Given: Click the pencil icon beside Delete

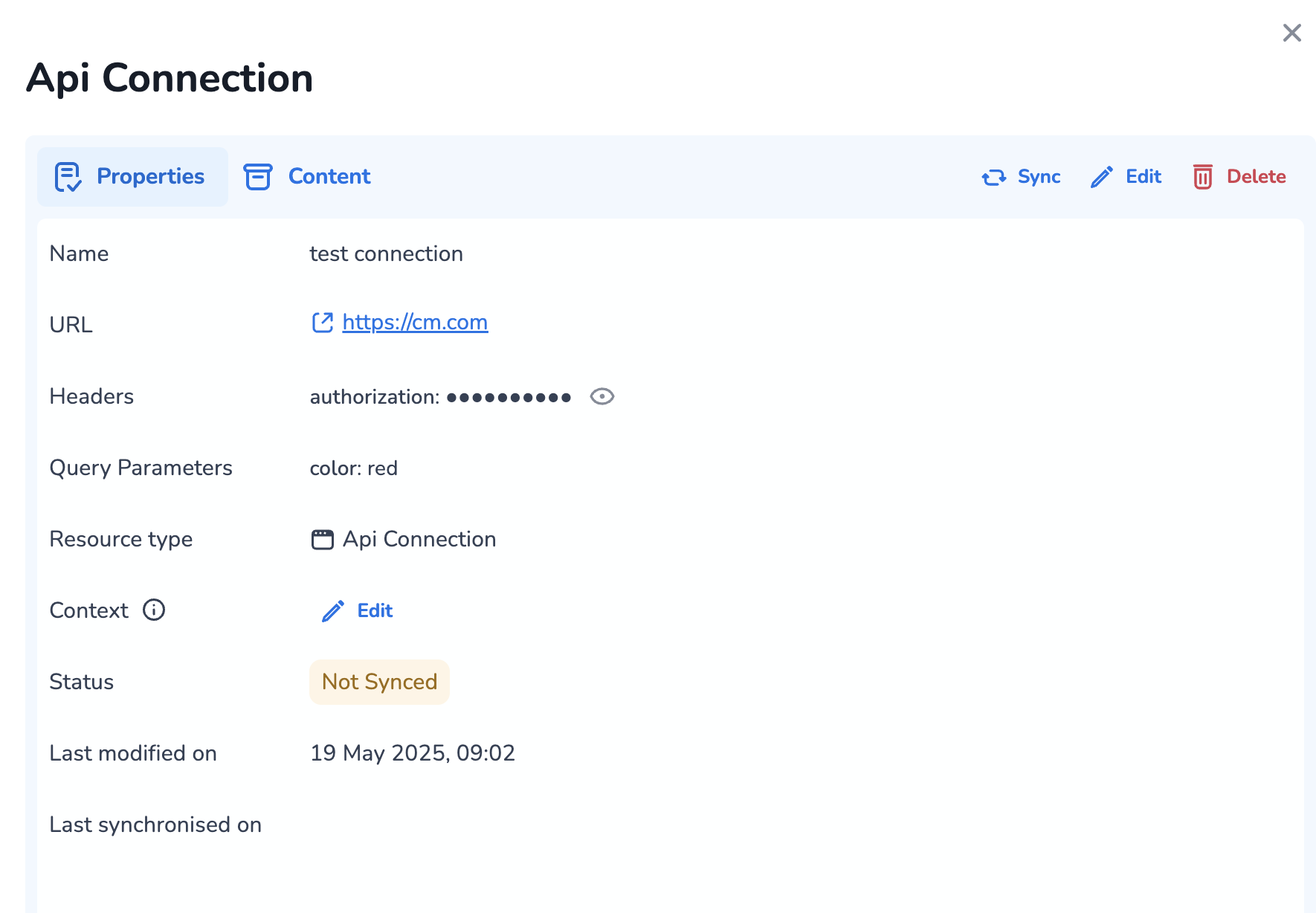Looking at the screenshot, I should tap(1101, 177).
